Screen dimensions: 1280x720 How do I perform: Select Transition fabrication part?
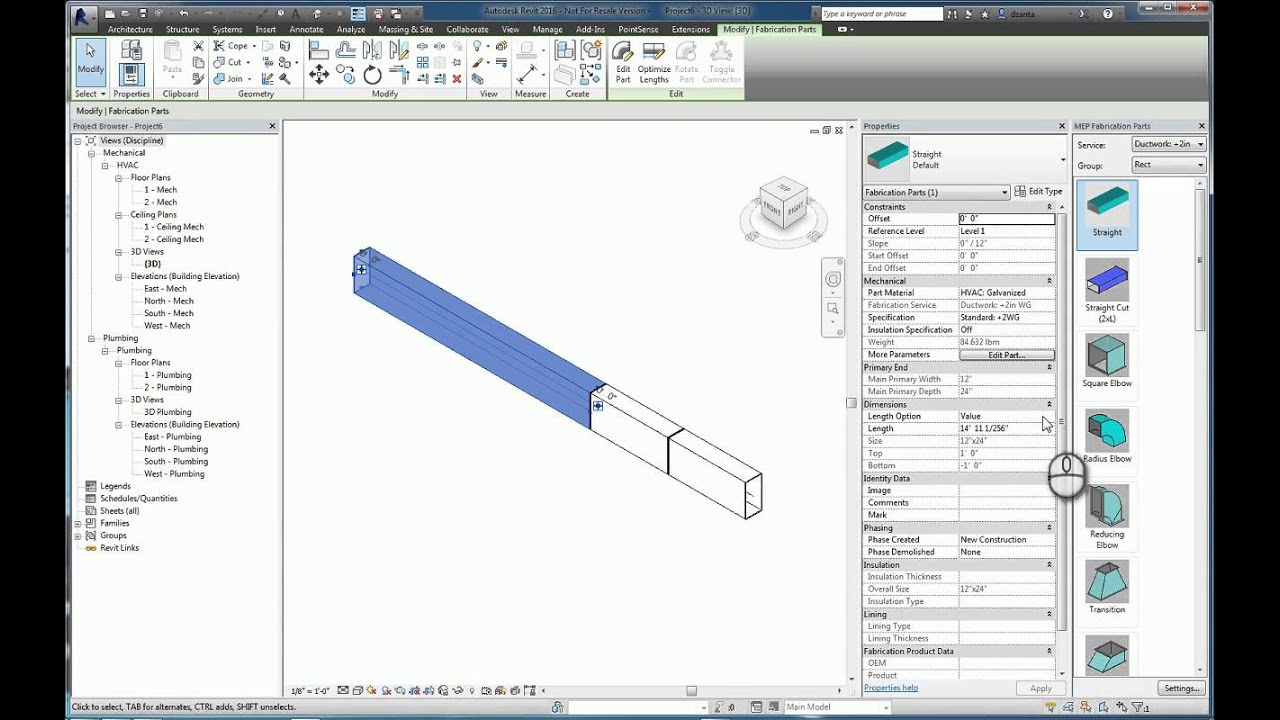1107,587
